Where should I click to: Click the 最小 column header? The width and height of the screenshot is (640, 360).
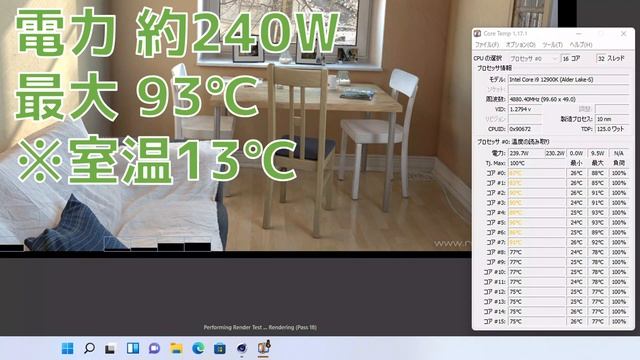point(576,163)
